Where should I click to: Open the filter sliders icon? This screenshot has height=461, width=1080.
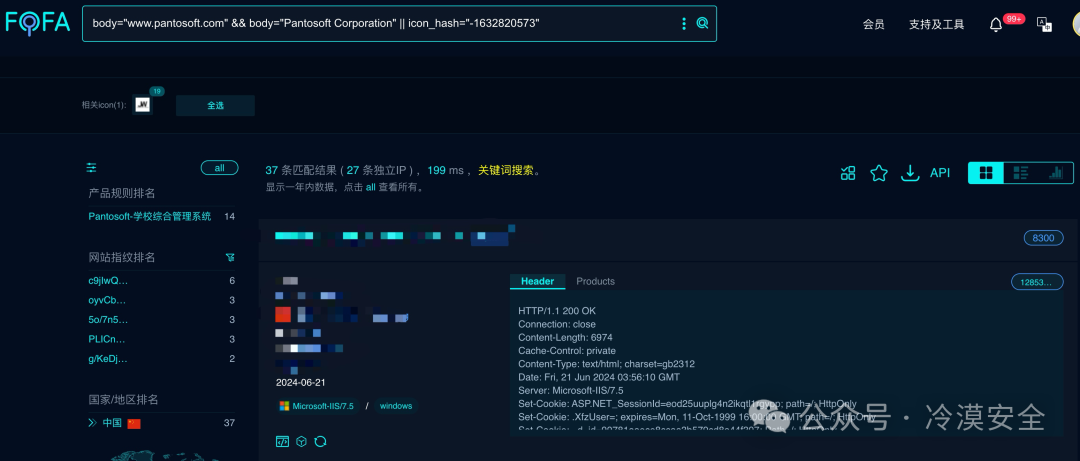click(x=92, y=167)
